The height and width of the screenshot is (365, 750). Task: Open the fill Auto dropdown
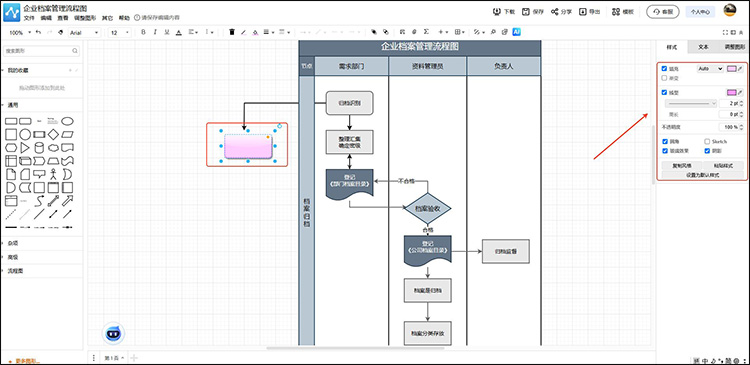(x=710, y=69)
